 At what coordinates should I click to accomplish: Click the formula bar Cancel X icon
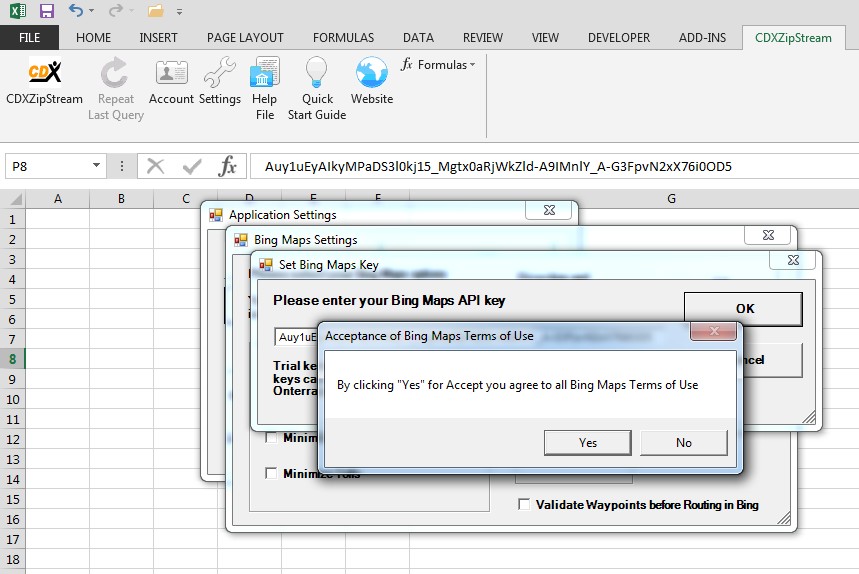click(156, 166)
